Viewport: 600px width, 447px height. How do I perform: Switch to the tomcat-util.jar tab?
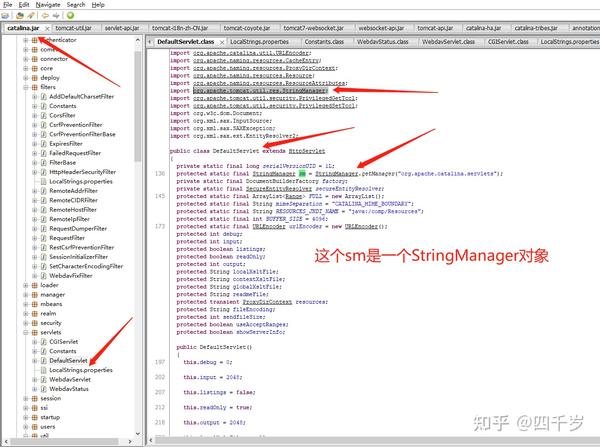(x=73, y=28)
